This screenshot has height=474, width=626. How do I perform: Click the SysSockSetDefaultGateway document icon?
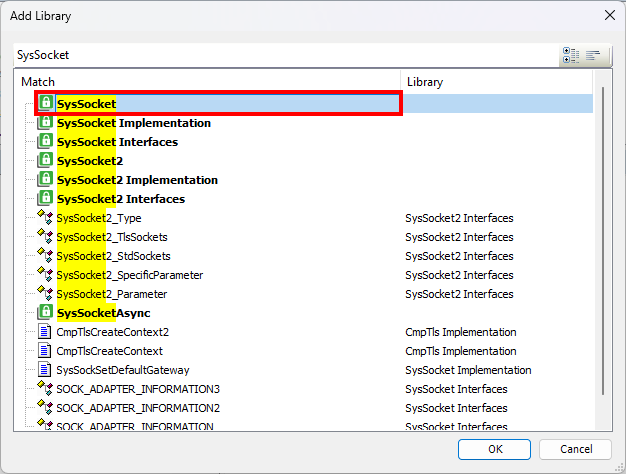tap(44, 369)
